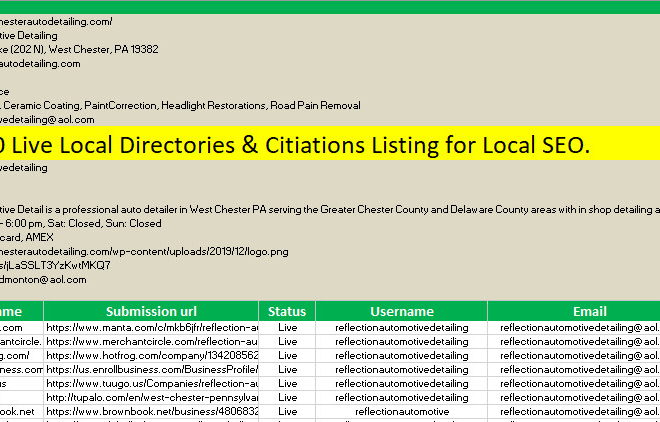660x422 pixels.
Task: Select the username cell in the hotfrog row
Action: tap(402, 356)
